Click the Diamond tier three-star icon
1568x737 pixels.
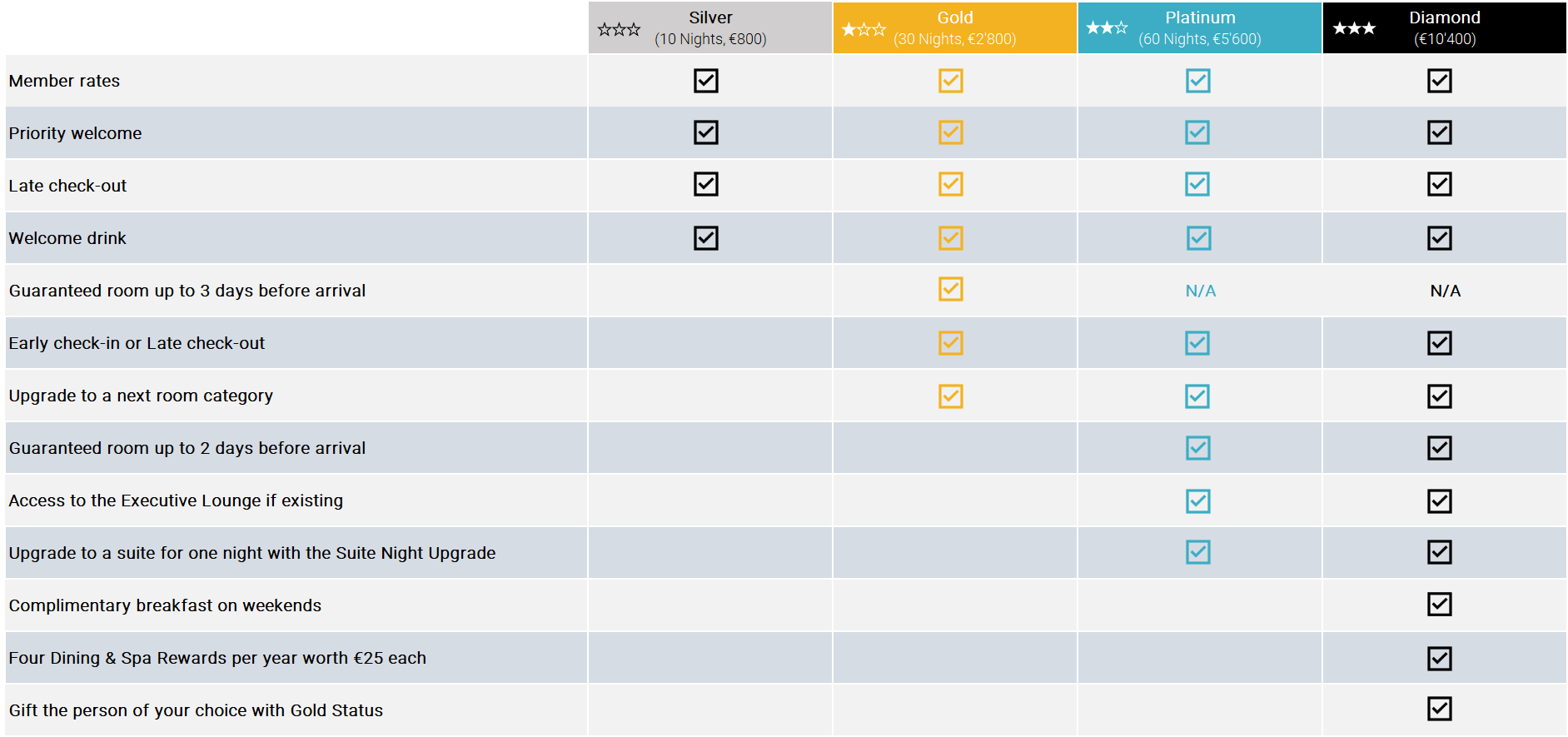point(1354,28)
